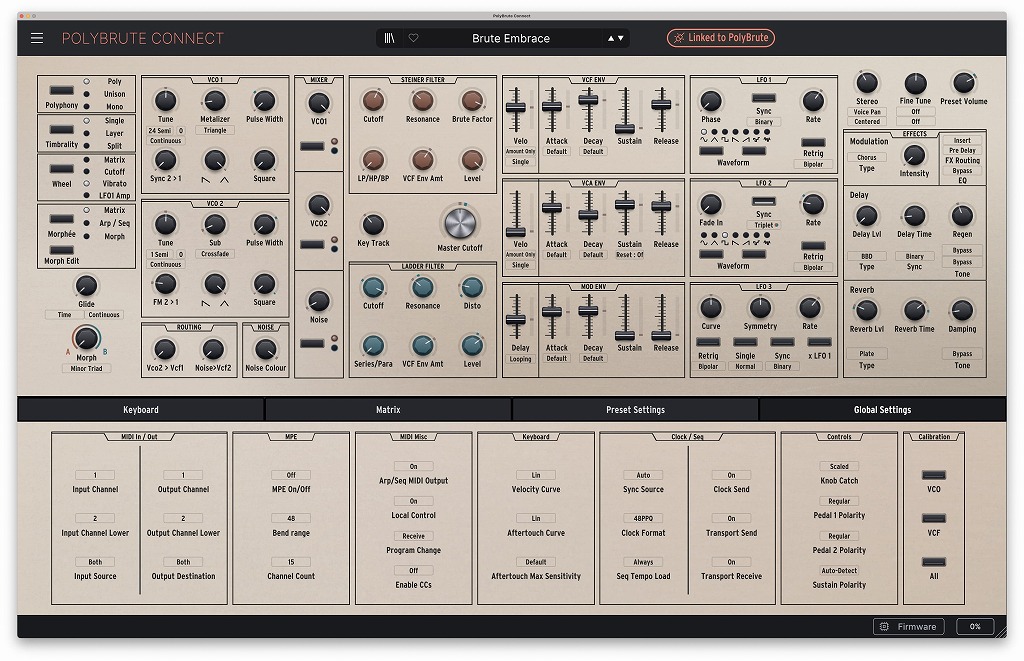The width and height of the screenshot is (1024, 661).
Task: Click the LFO 1 Phase knob
Action: click(x=711, y=101)
